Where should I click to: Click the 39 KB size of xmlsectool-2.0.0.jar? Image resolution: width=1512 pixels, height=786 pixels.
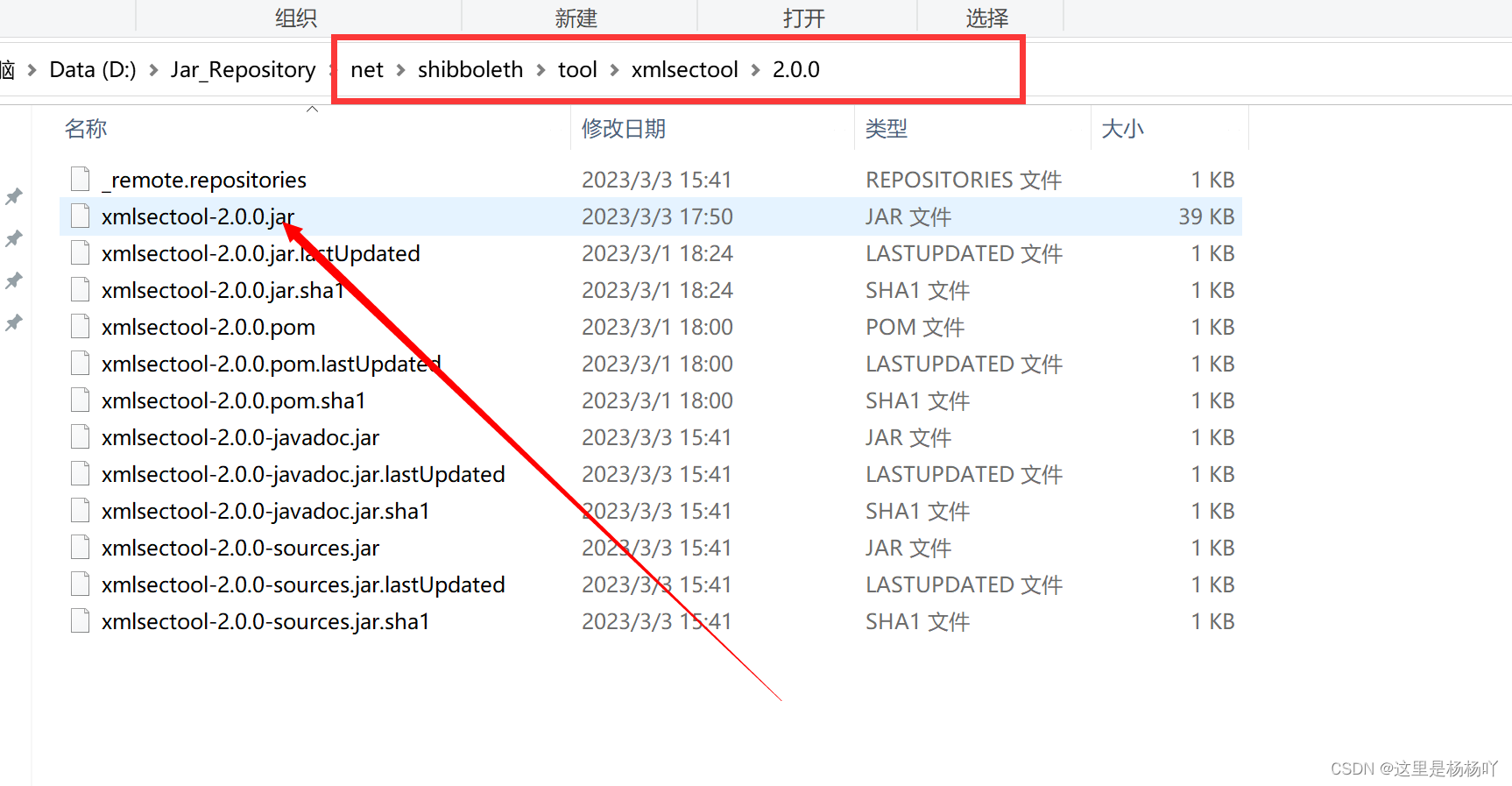(1206, 216)
